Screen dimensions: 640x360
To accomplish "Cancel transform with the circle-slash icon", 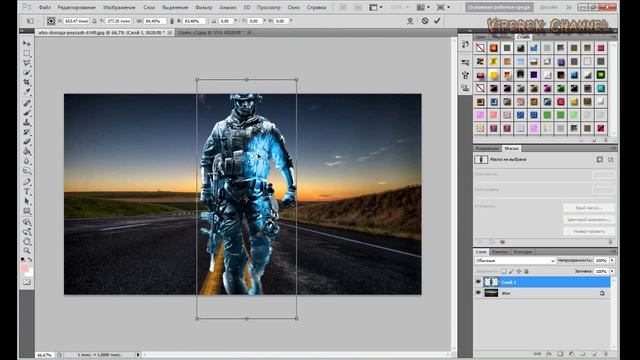I will (x=425, y=20).
